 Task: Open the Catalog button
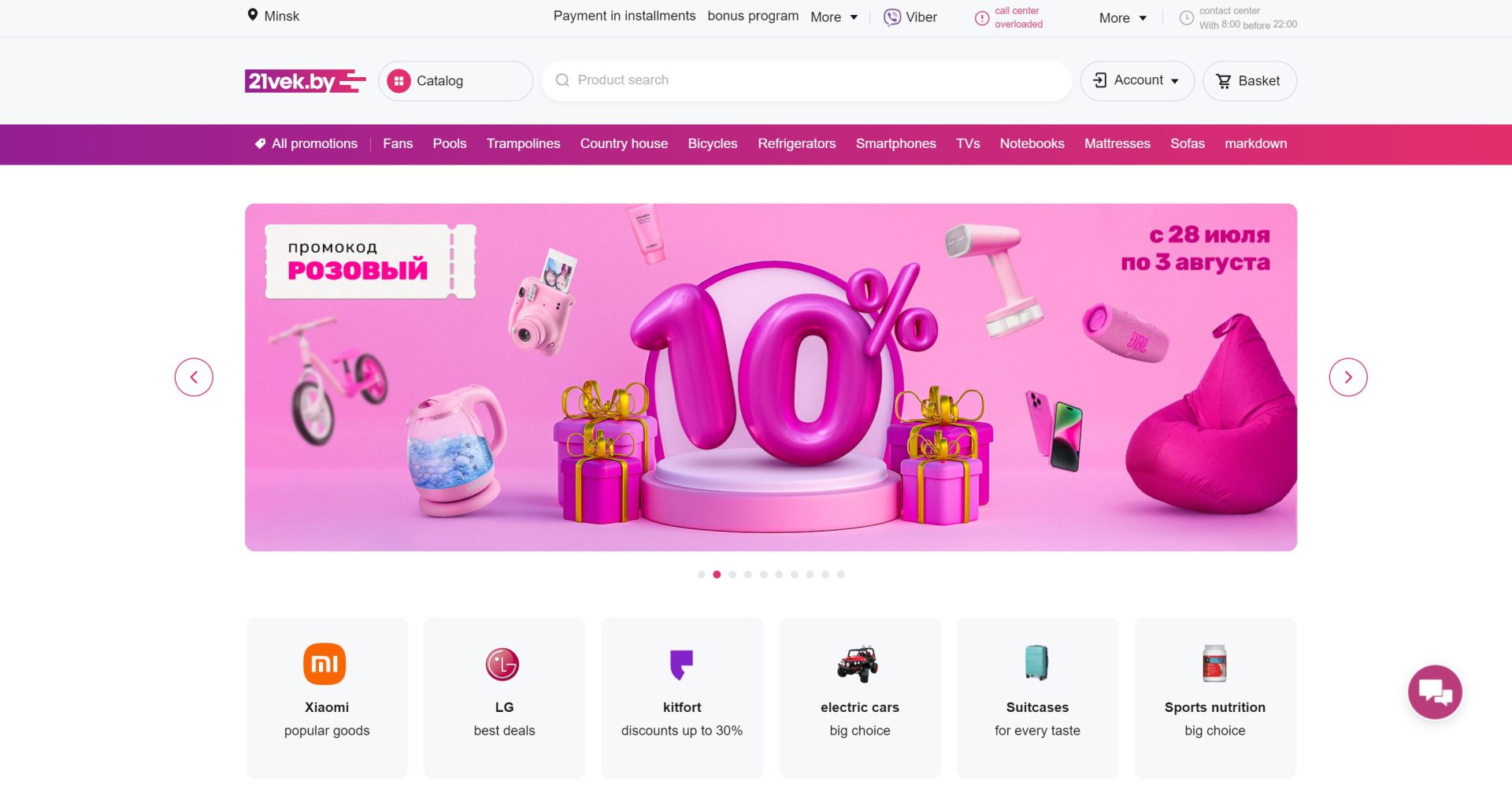point(455,81)
